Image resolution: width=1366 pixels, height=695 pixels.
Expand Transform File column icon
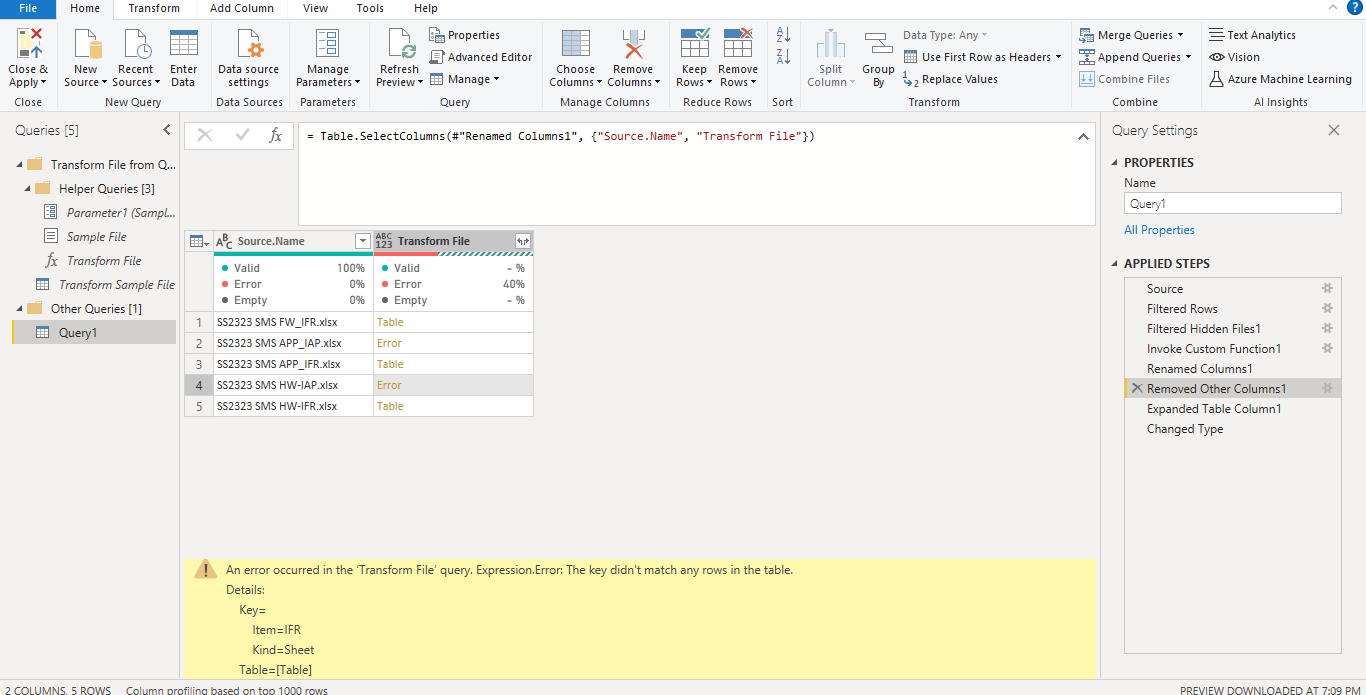click(522, 241)
